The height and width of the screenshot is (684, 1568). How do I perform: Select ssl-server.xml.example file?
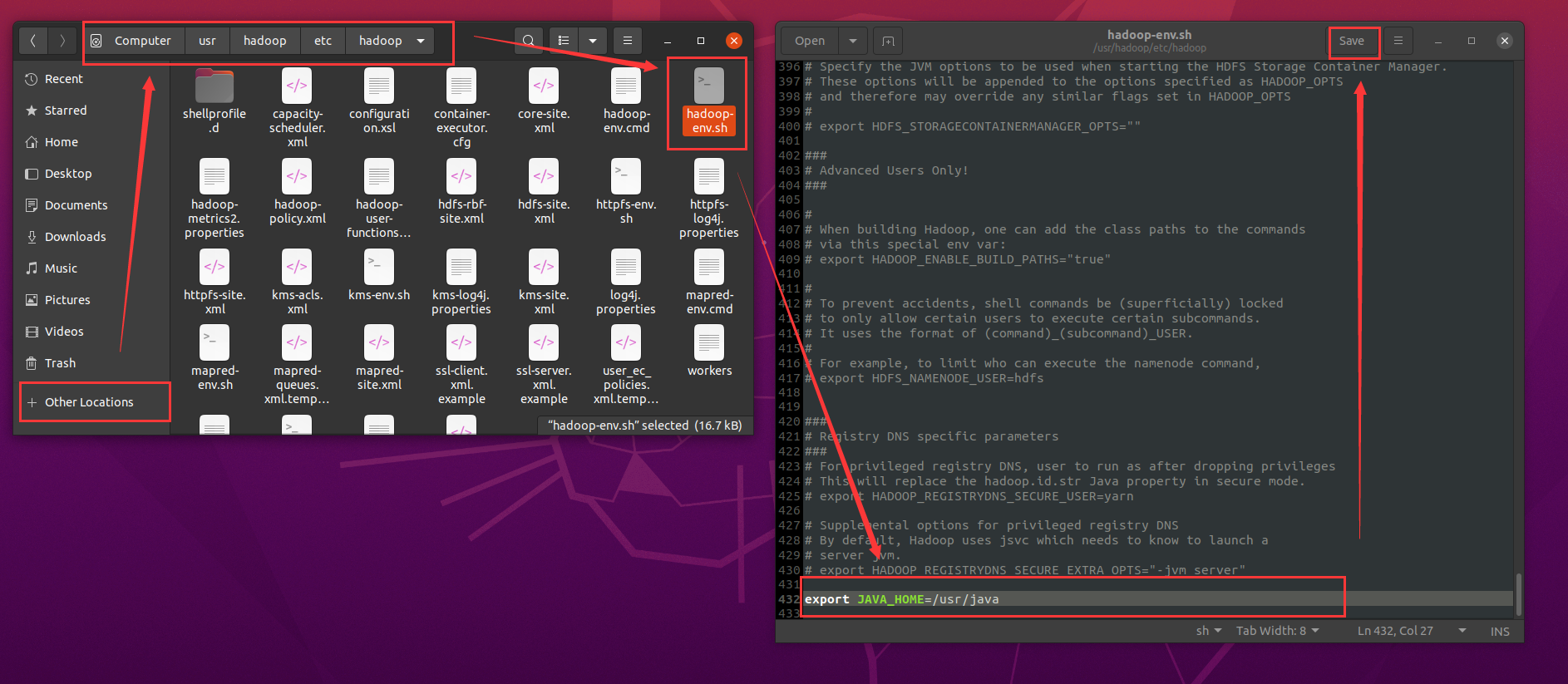[x=544, y=365]
